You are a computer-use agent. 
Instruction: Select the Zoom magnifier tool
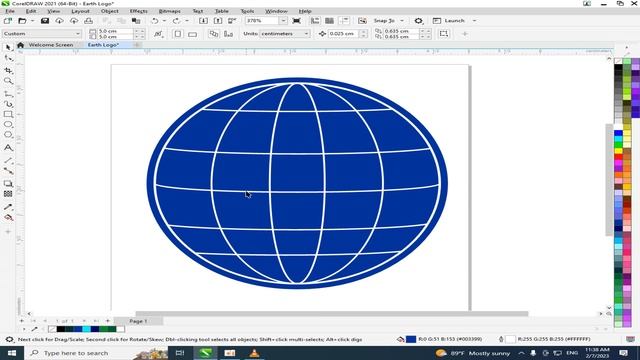8,81
